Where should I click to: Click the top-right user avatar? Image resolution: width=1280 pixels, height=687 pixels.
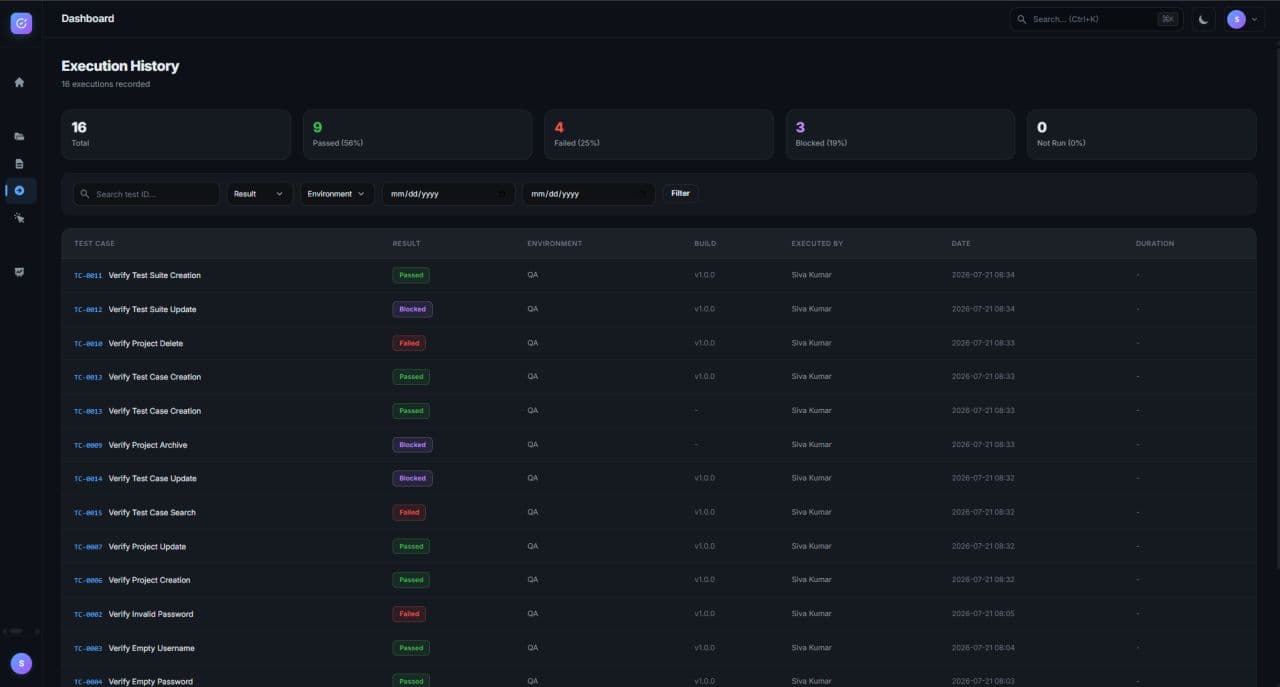tap(1236, 19)
